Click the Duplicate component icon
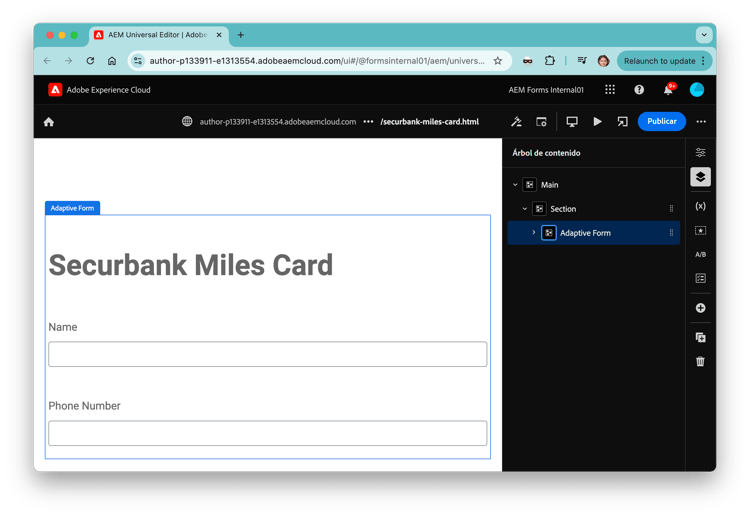Image resolution: width=750 pixels, height=516 pixels. point(700,338)
